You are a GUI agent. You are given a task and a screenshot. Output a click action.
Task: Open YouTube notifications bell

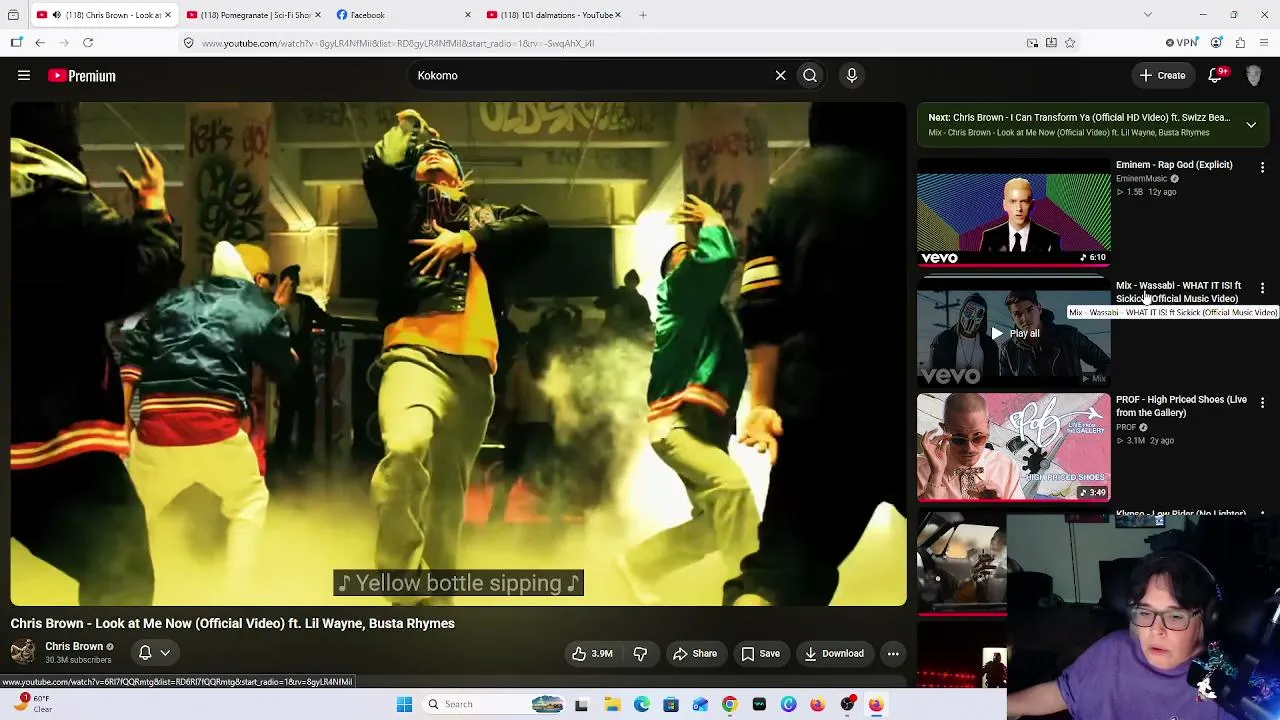pyautogui.click(x=1216, y=75)
